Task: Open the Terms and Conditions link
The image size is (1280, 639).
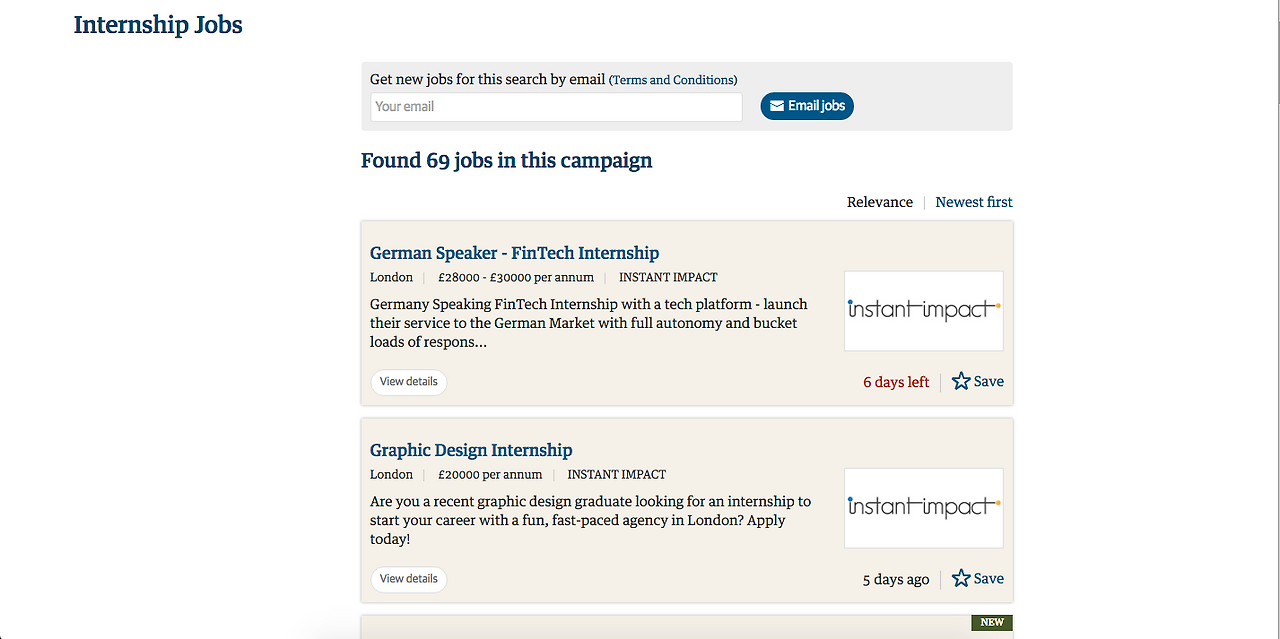Action: [673, 80]
